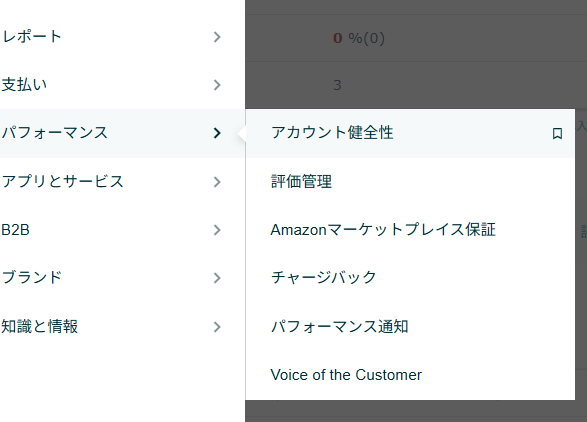Screen dimensions: 587x422
Task: Expand the 支払い submenu chevron
Action: pyautogui.click(x=217, y=85)
